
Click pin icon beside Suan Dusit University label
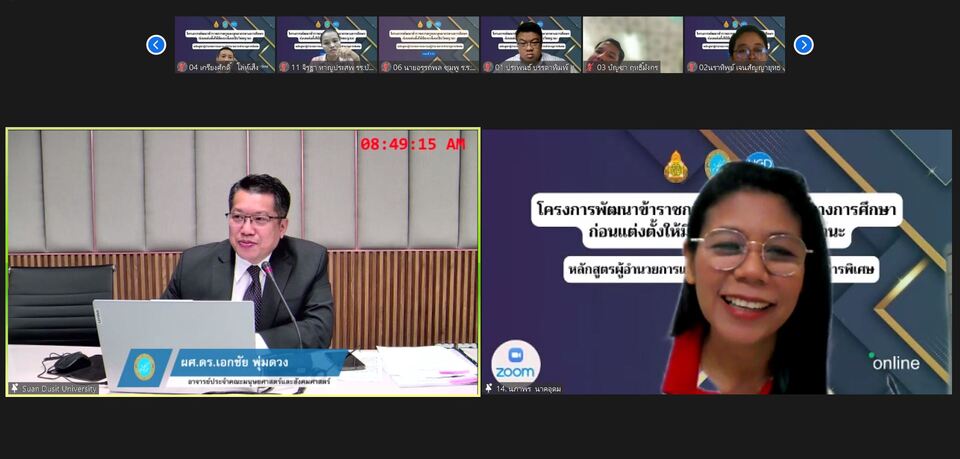(x=15, y=388)
